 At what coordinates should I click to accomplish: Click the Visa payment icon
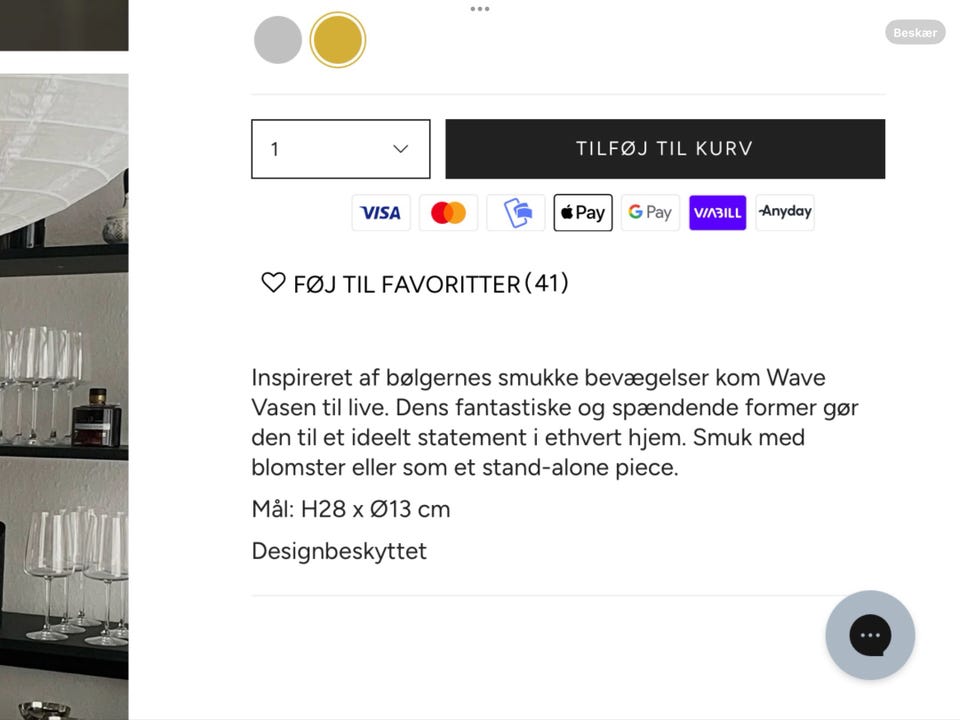pyautogui.click(x=381, y=212)
